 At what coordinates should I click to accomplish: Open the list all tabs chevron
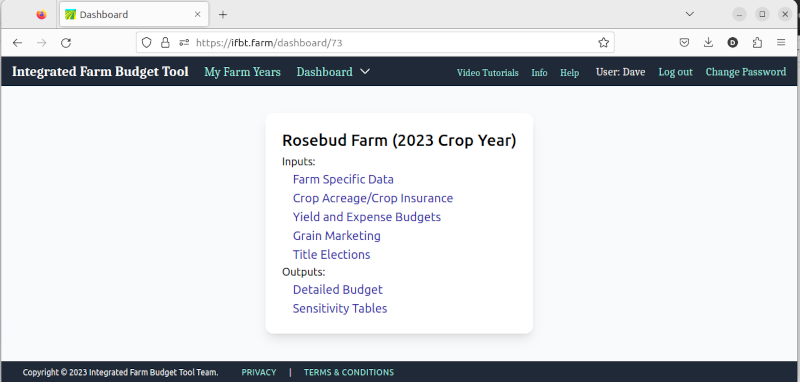pos(690,14)
